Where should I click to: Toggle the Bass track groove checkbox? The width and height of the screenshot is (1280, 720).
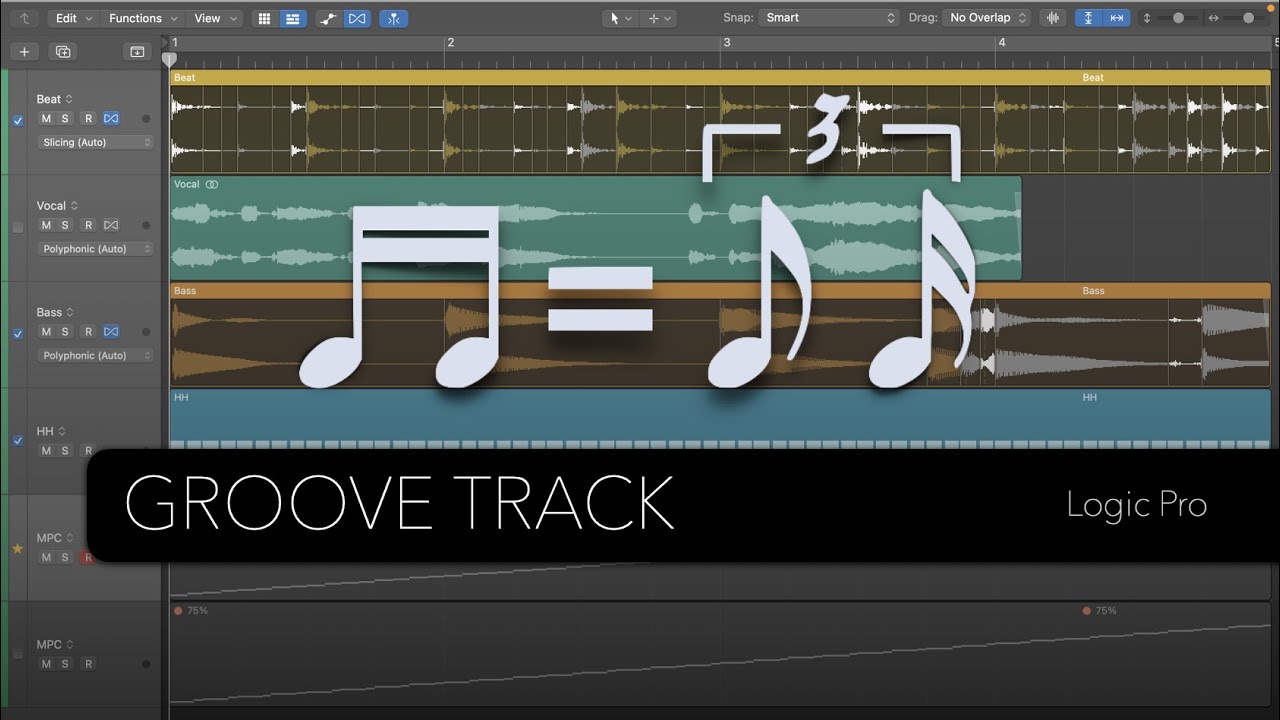coord(17,334)
